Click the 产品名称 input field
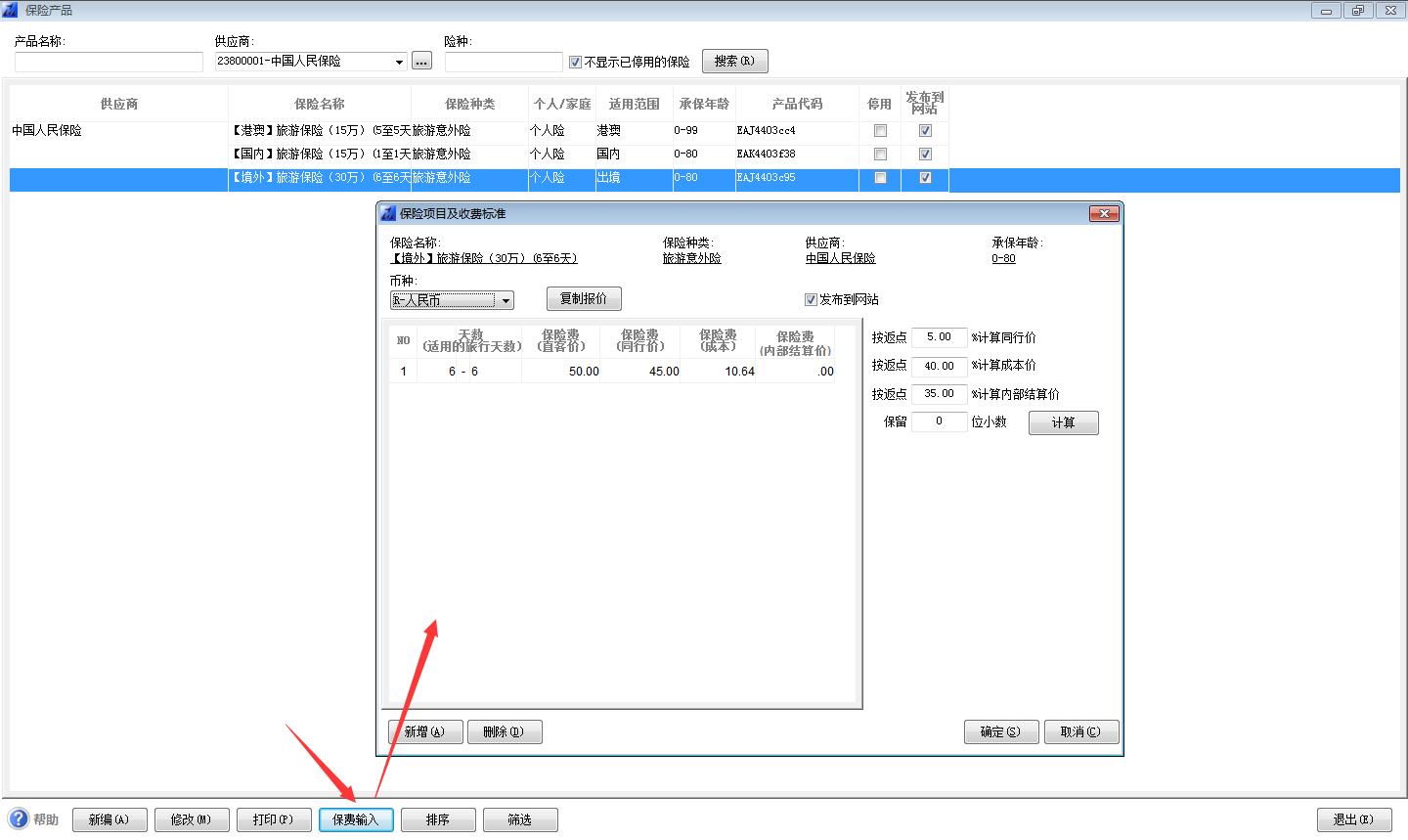Viewport: 1408px width, 840px height. (109, 62)
